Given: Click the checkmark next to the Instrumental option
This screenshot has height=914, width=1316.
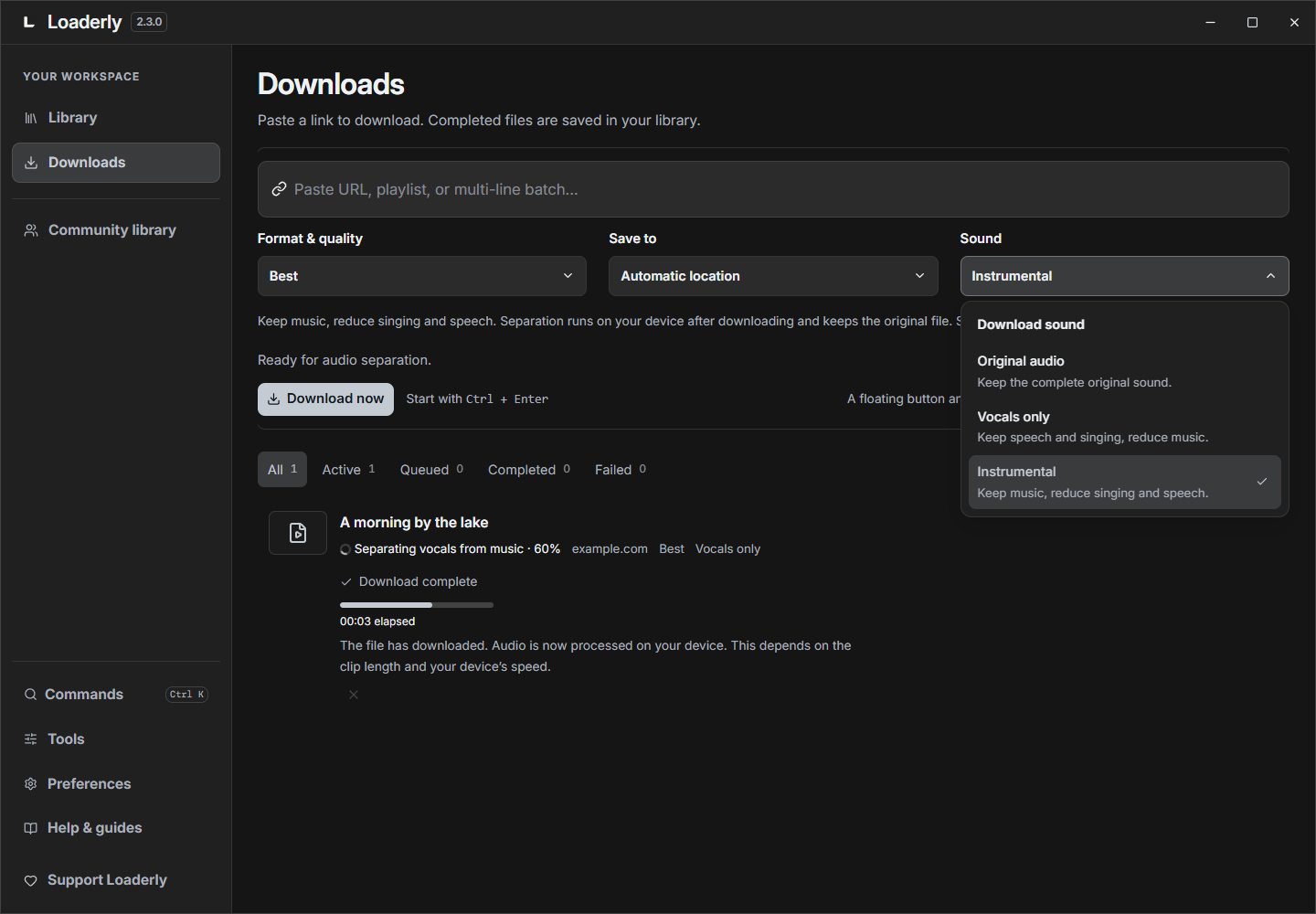Looking at the screenshot, I should [x=1262, y=482].
